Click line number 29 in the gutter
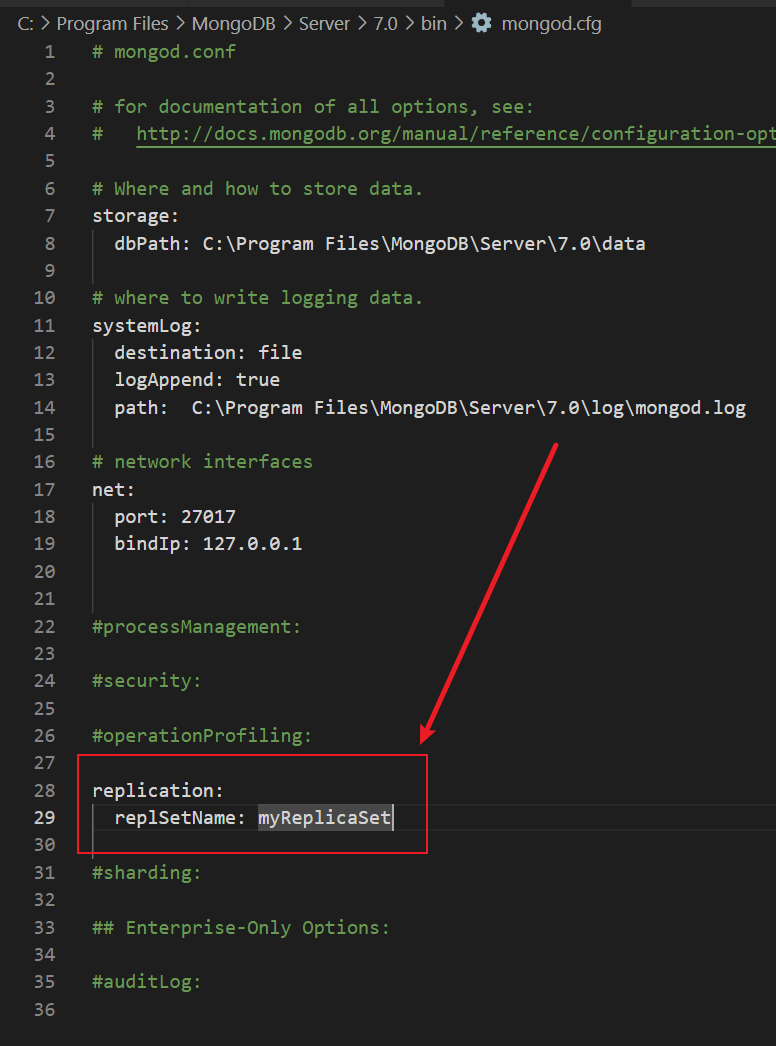 pyautogui.click(x=45, y=817)
